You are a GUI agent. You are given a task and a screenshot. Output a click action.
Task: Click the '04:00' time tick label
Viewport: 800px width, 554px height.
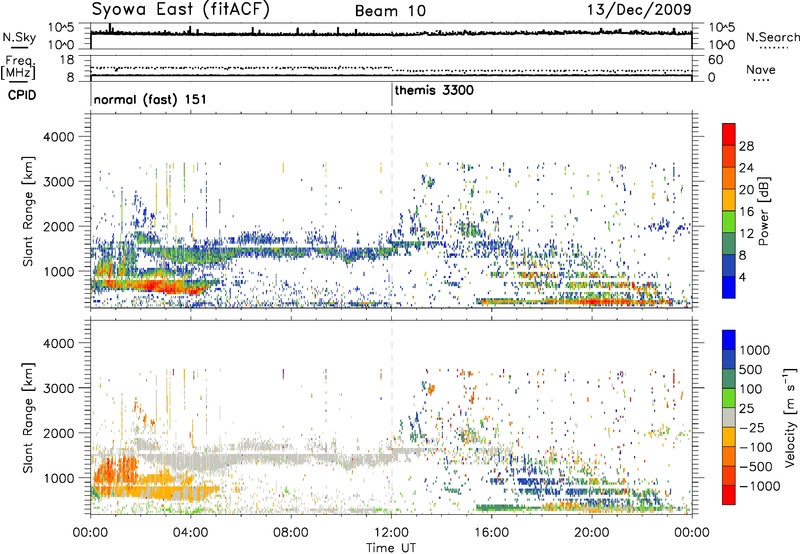[191, 533]
